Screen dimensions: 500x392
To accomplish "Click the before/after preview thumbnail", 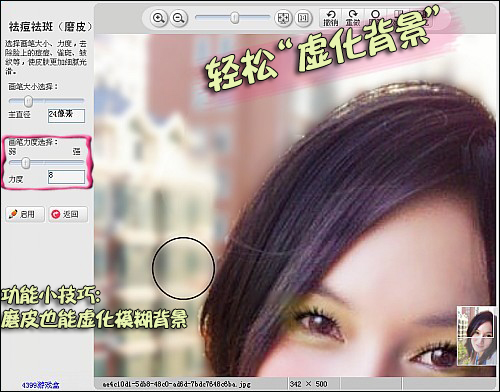I will point(476,336).
